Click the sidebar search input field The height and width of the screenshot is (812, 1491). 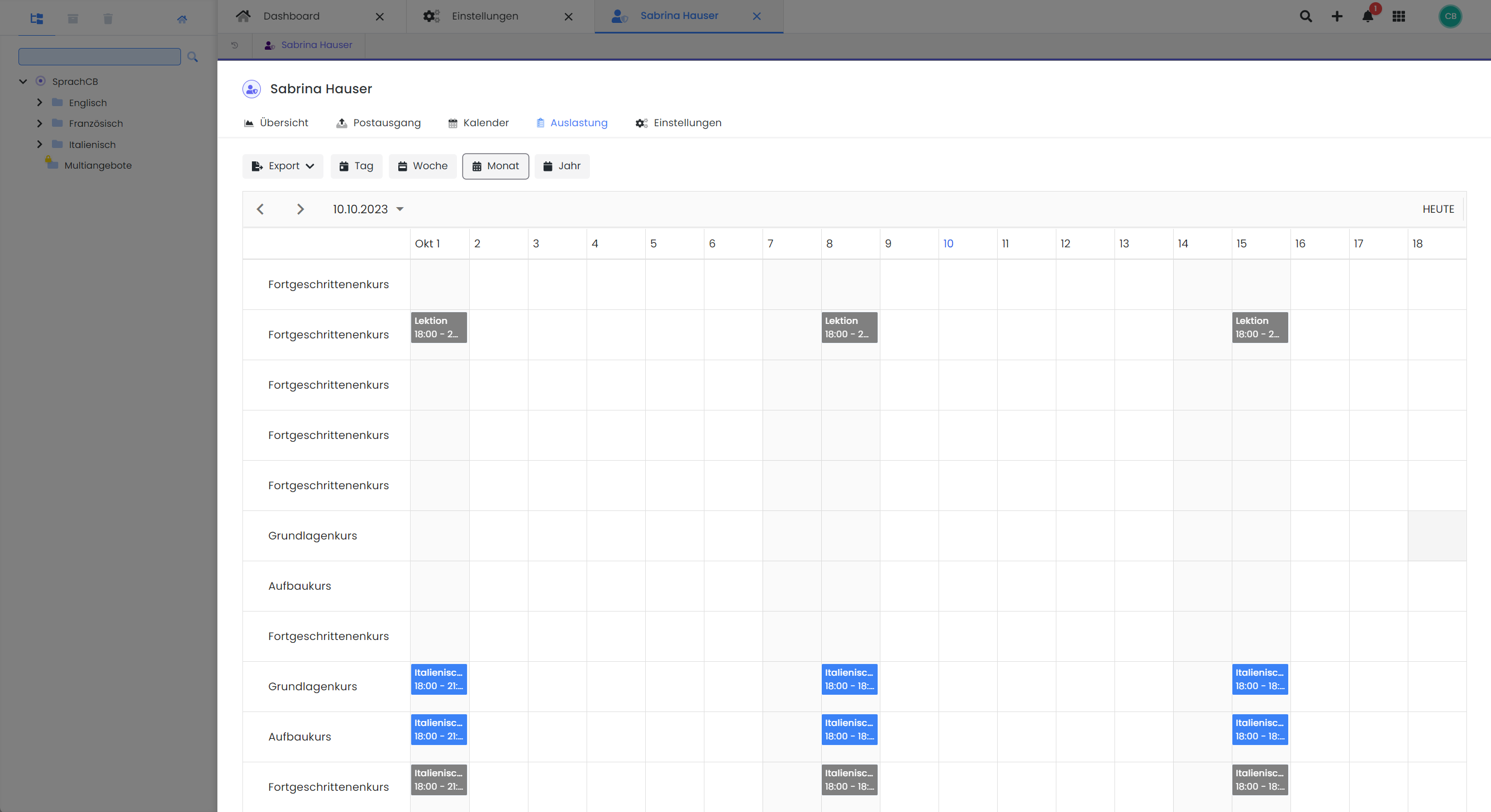tap(99, 57)
